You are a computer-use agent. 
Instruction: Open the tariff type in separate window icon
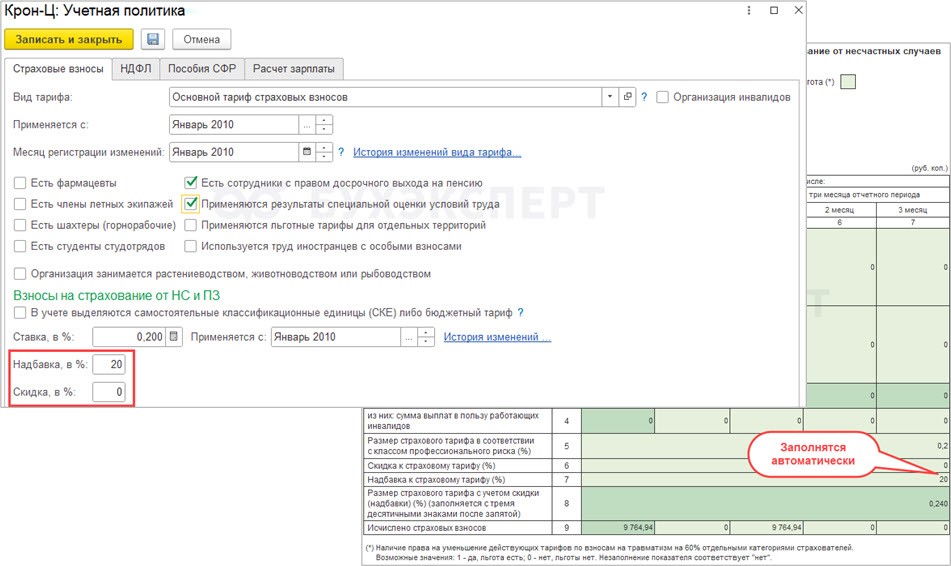[x=628, y=97]
